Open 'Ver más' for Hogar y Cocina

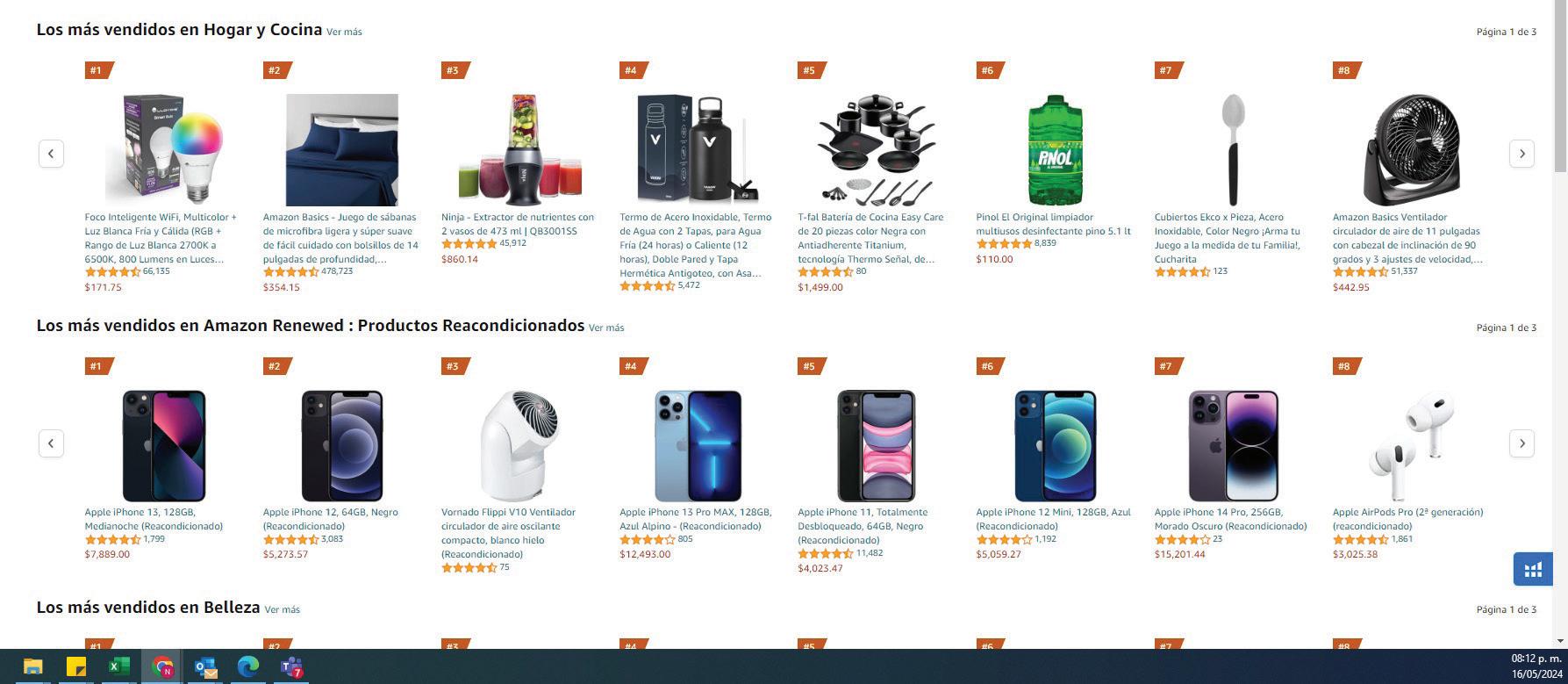point(344,32)
